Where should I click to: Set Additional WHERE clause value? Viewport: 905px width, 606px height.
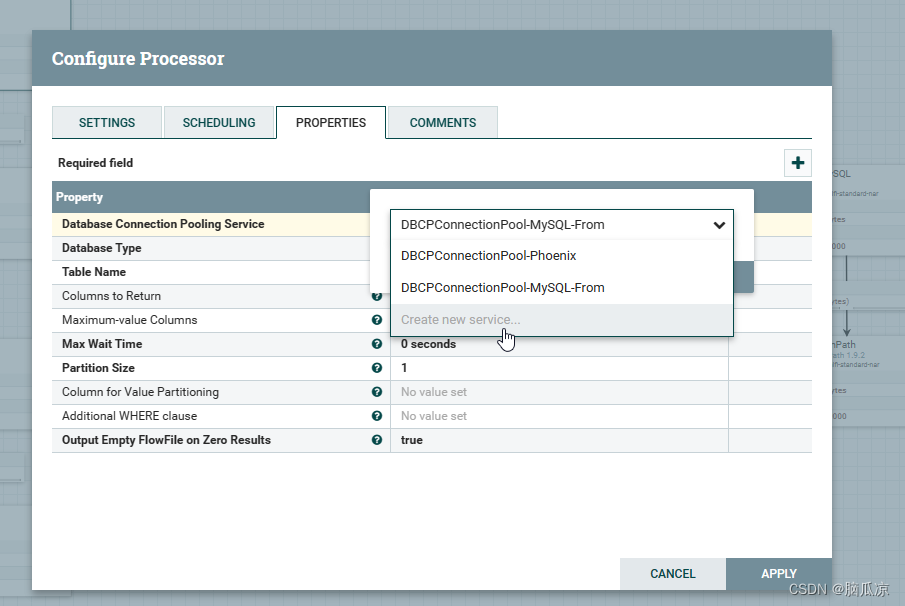[559, 416]
